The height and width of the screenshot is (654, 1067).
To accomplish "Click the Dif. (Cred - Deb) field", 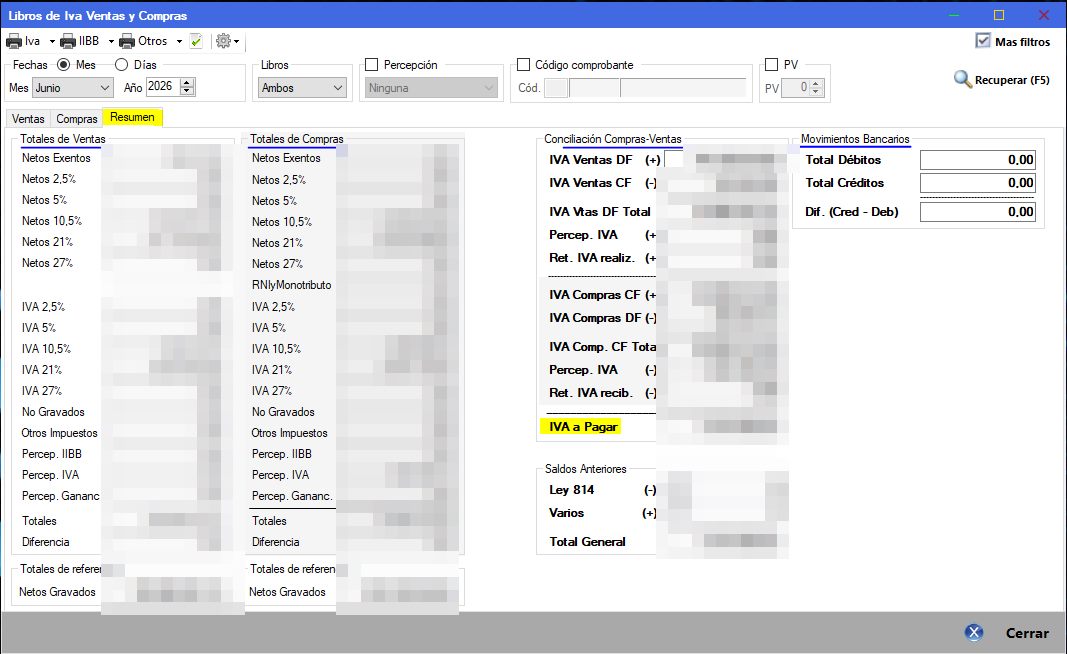I will click(978, 212).
